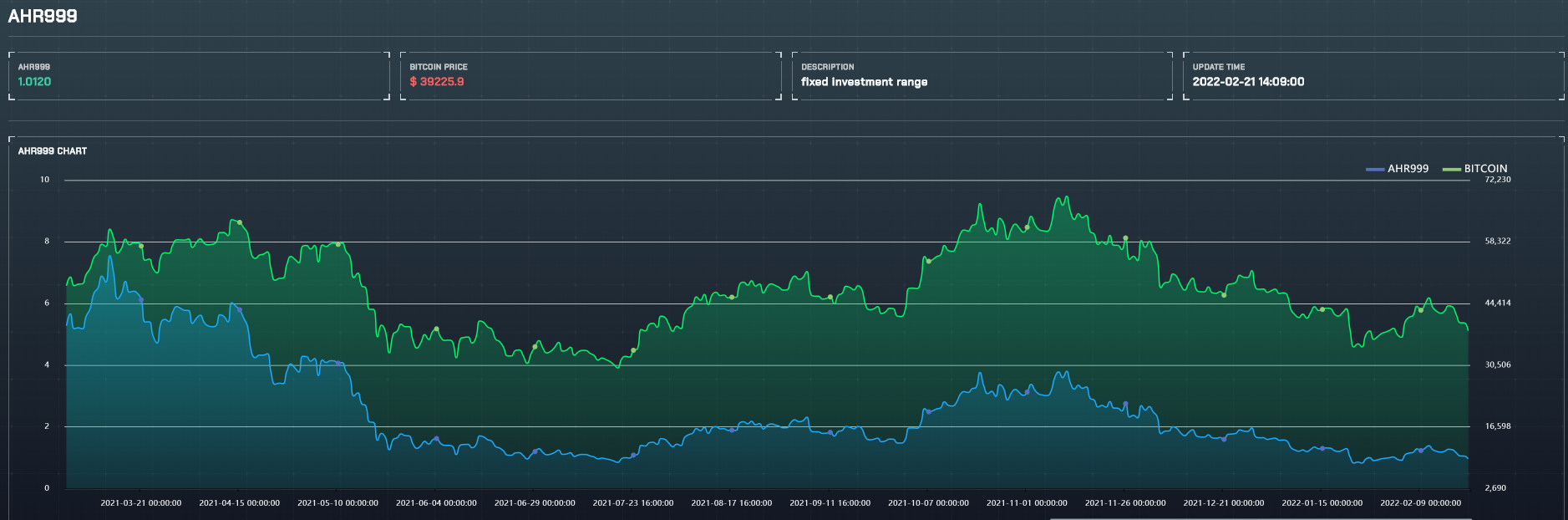
Task: Click the Bitcoin price $ 39225.9
Action: (x=437, y=82)
